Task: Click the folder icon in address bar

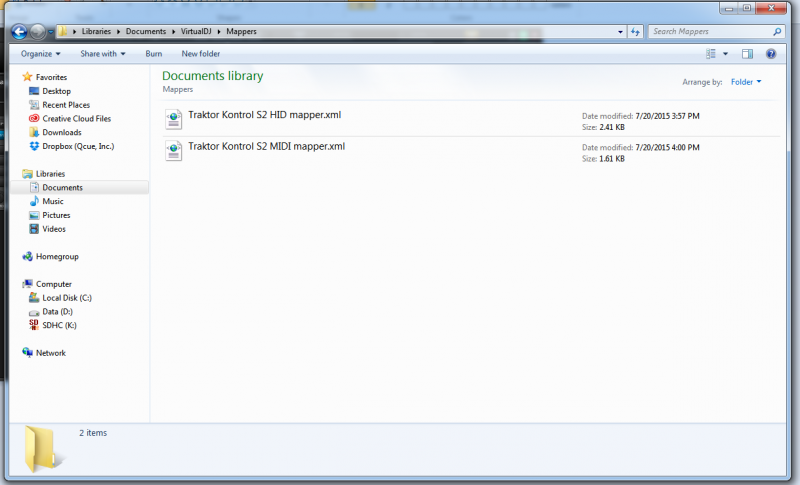Action: pos(62,32)
